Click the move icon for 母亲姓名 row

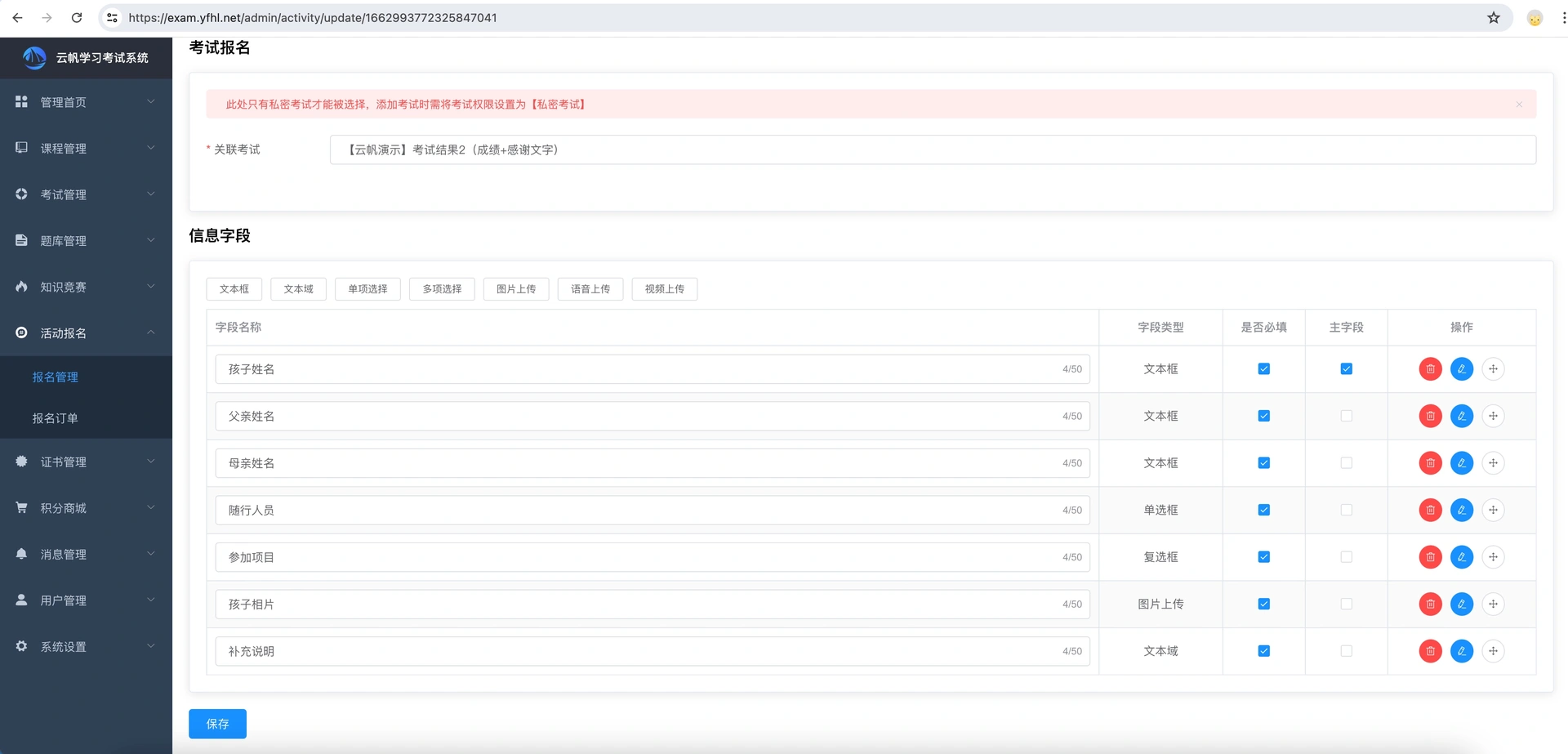tap(1493, 463)
